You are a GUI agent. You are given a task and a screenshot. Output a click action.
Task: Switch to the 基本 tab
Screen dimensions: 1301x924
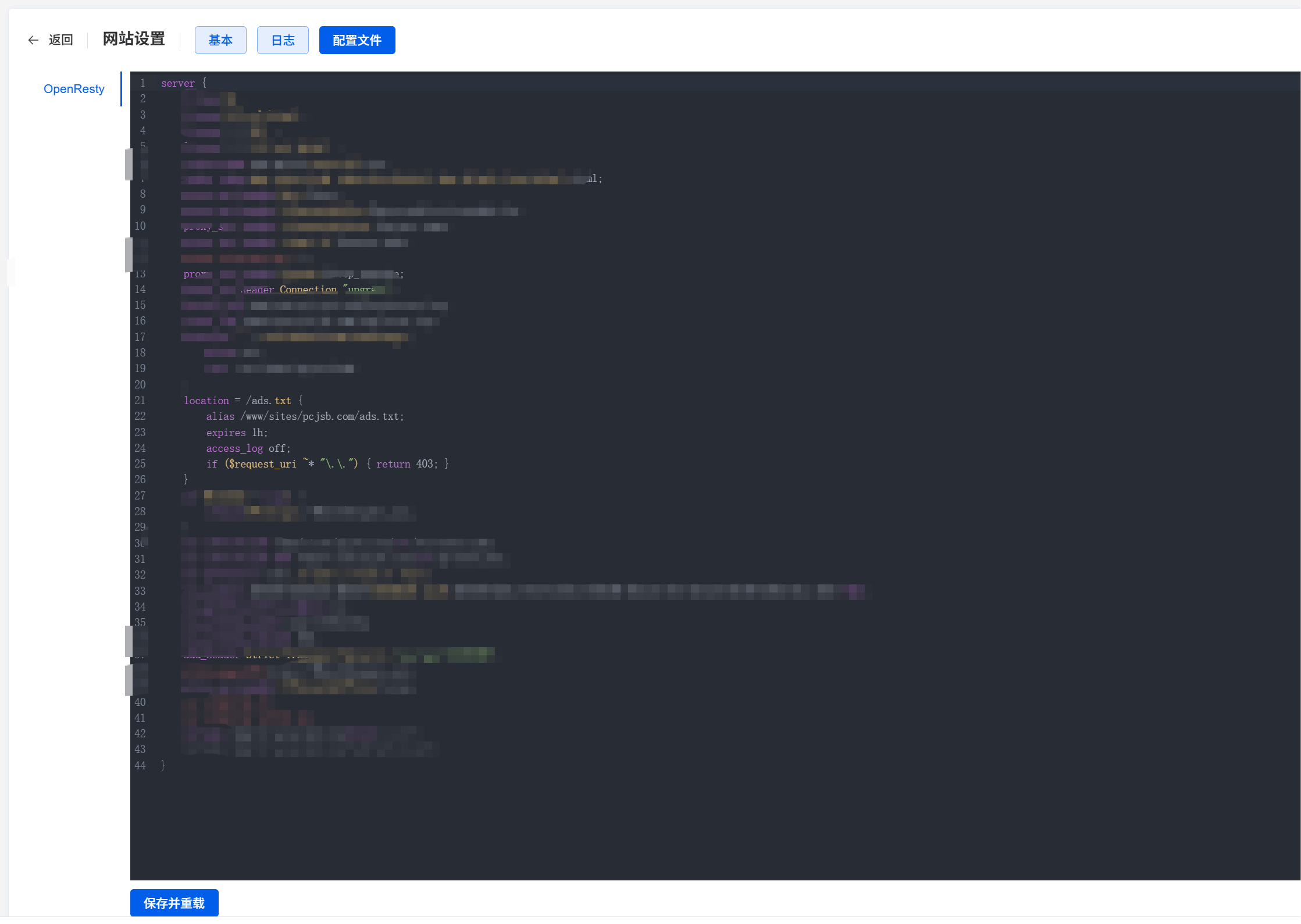[x=220, y=40]
